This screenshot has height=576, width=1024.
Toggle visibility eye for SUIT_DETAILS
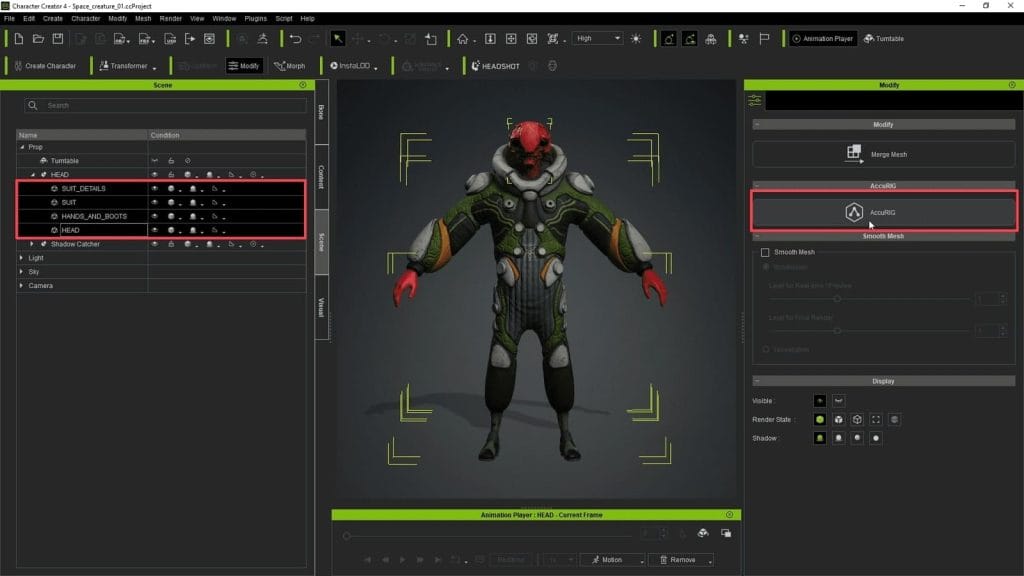click(x=155, y=188)
